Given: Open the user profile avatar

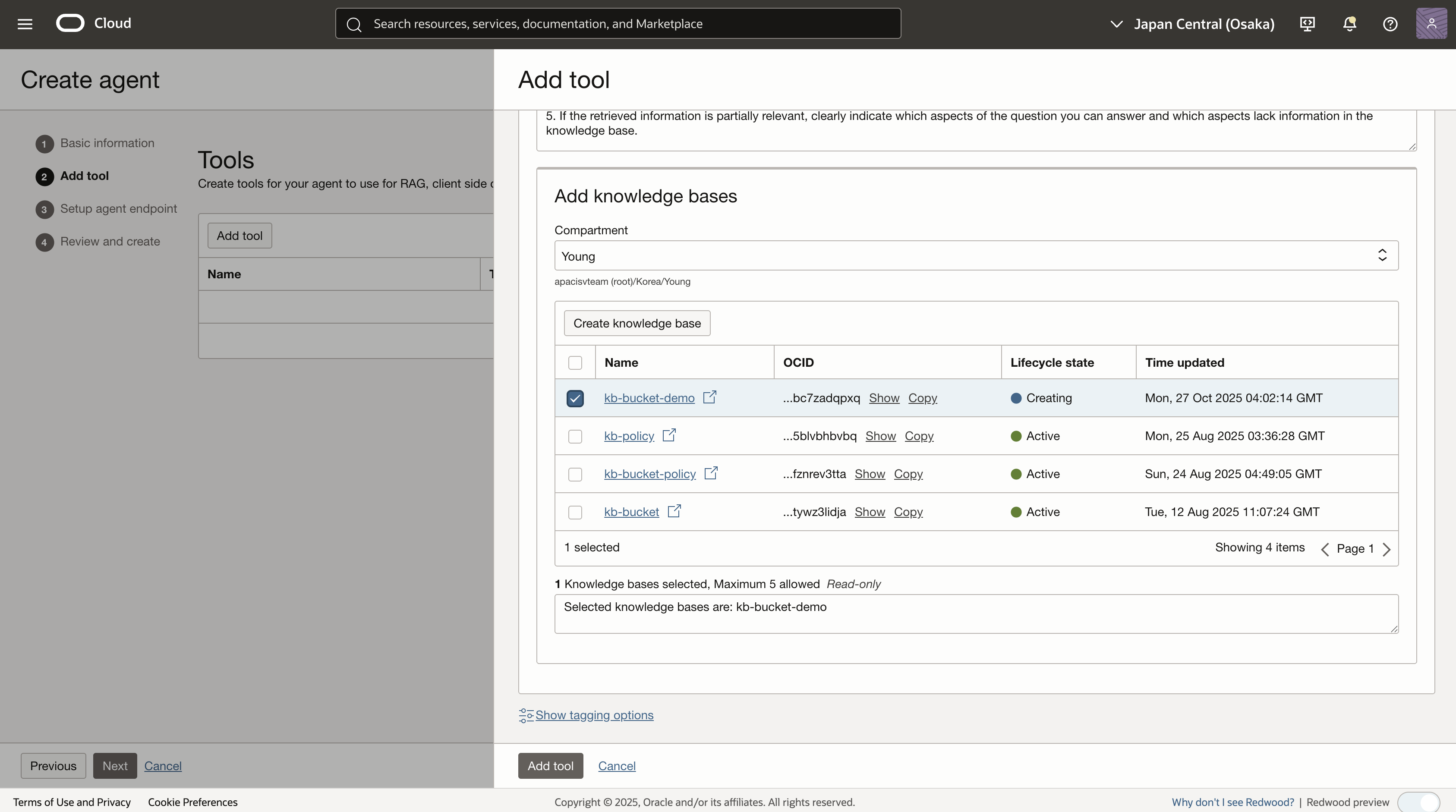Looking at the screenshot, I should coord(1431,24).
